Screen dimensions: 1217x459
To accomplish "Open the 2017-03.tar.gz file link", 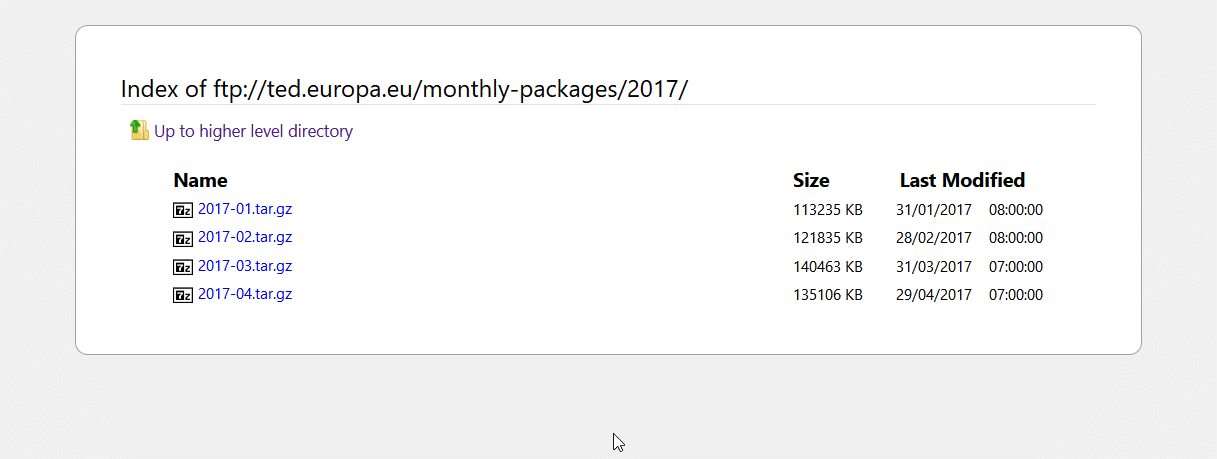I will pos(245,266).
